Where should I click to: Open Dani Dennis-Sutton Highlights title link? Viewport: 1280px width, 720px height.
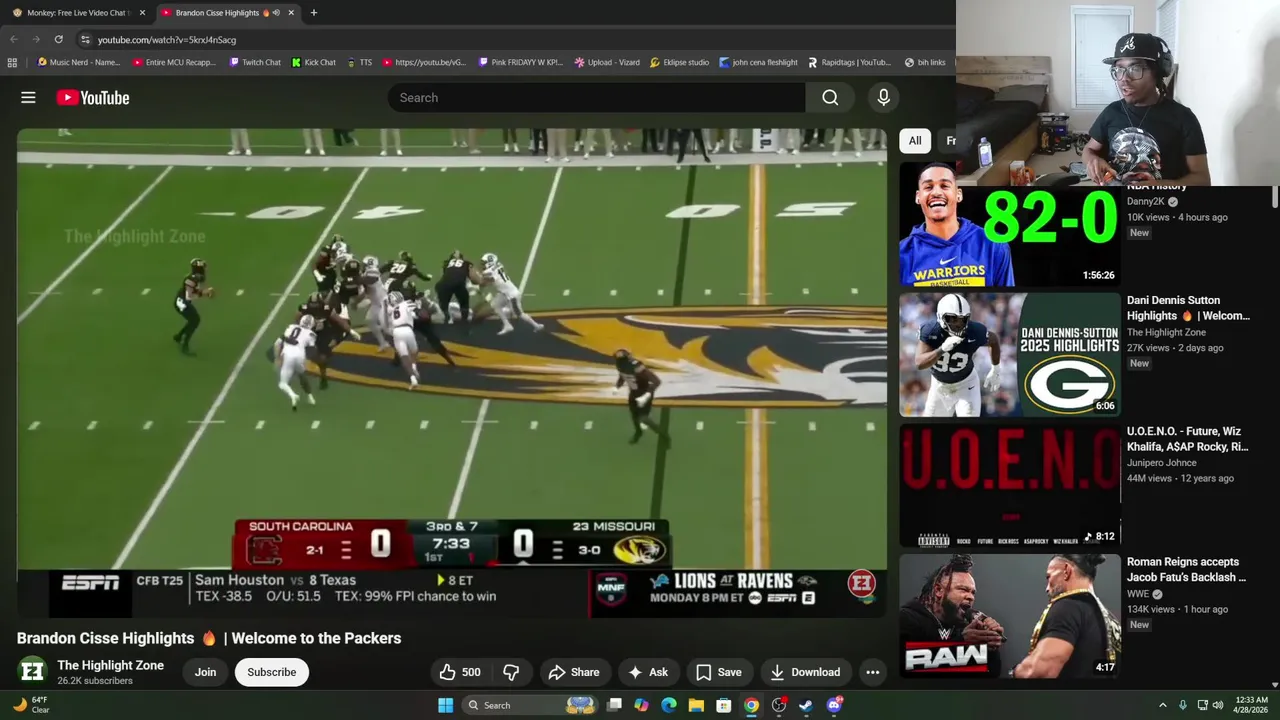(1188, 308)
